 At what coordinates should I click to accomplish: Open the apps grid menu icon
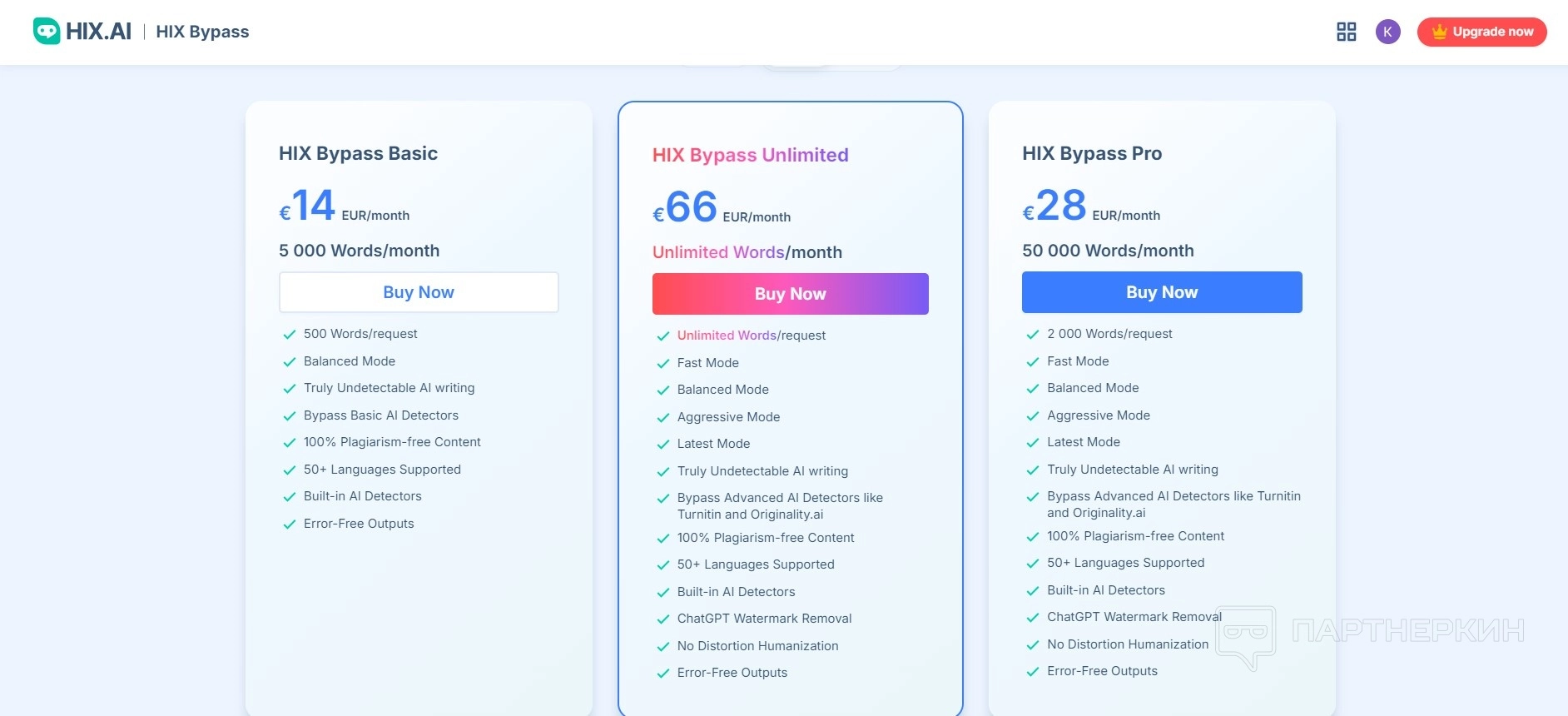[1346, 32]
